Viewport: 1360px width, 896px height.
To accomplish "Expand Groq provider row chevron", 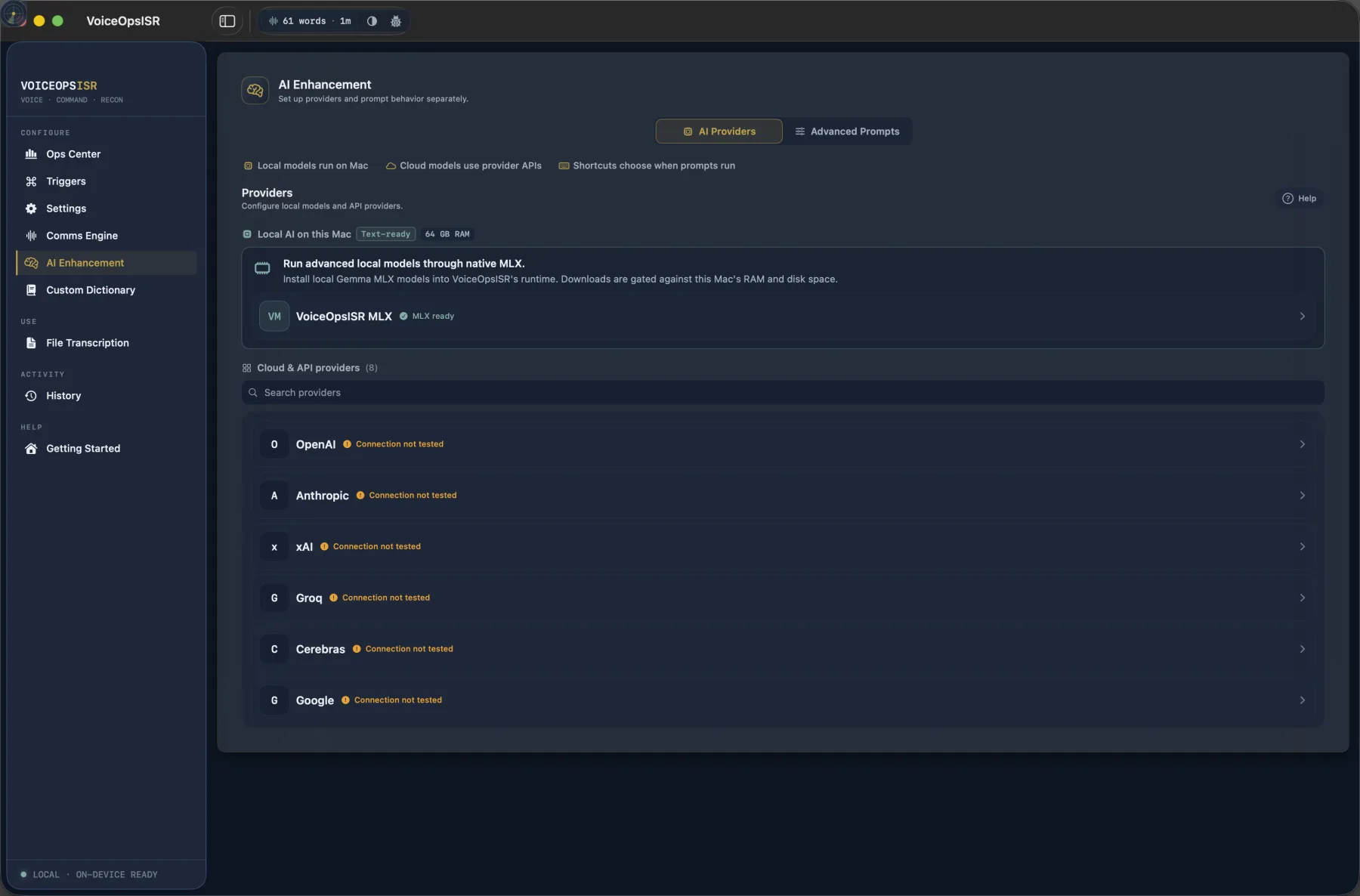I will tap(1302, 598).
